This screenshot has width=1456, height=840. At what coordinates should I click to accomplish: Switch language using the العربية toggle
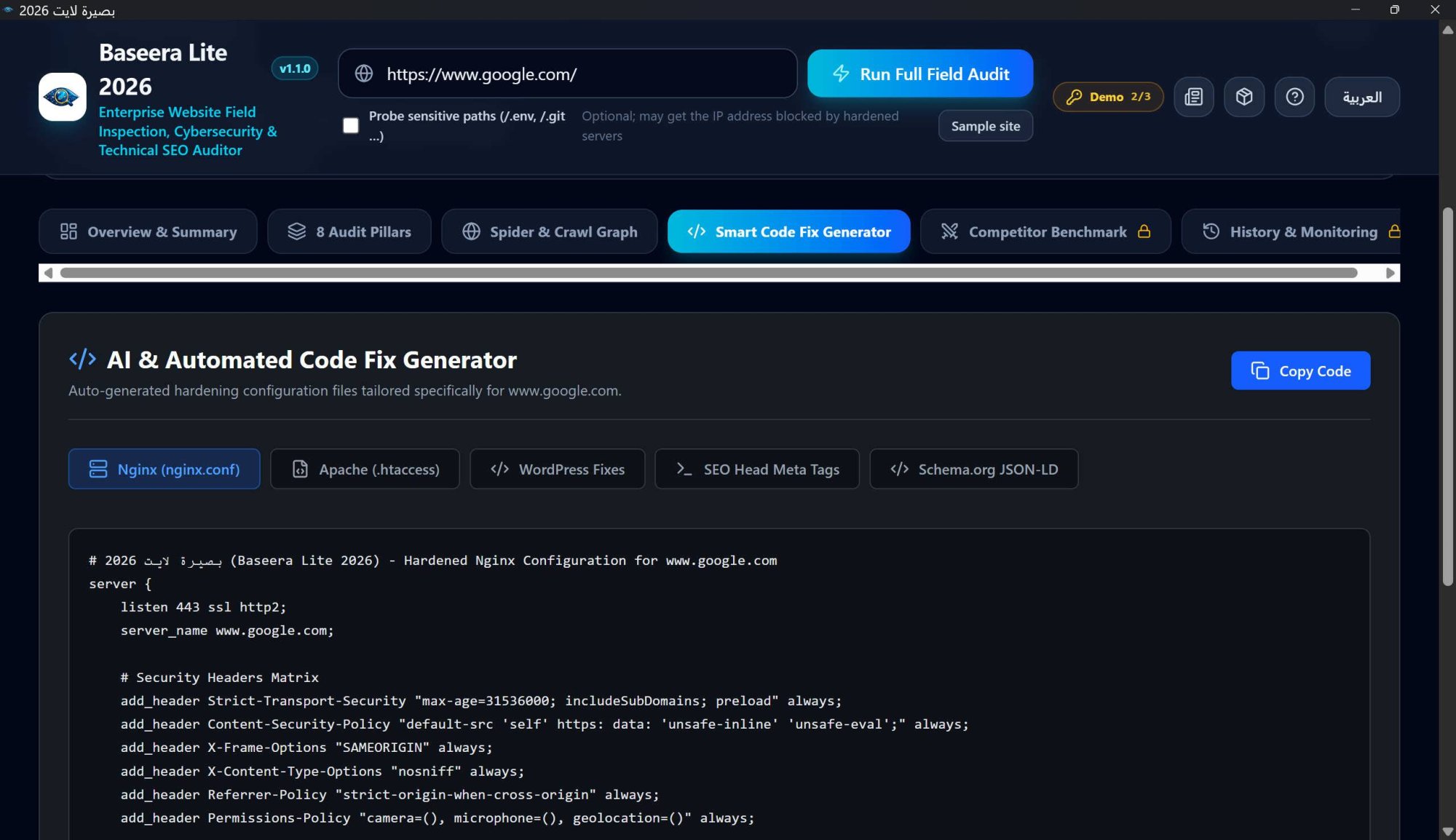click(x=1361, y=97)
